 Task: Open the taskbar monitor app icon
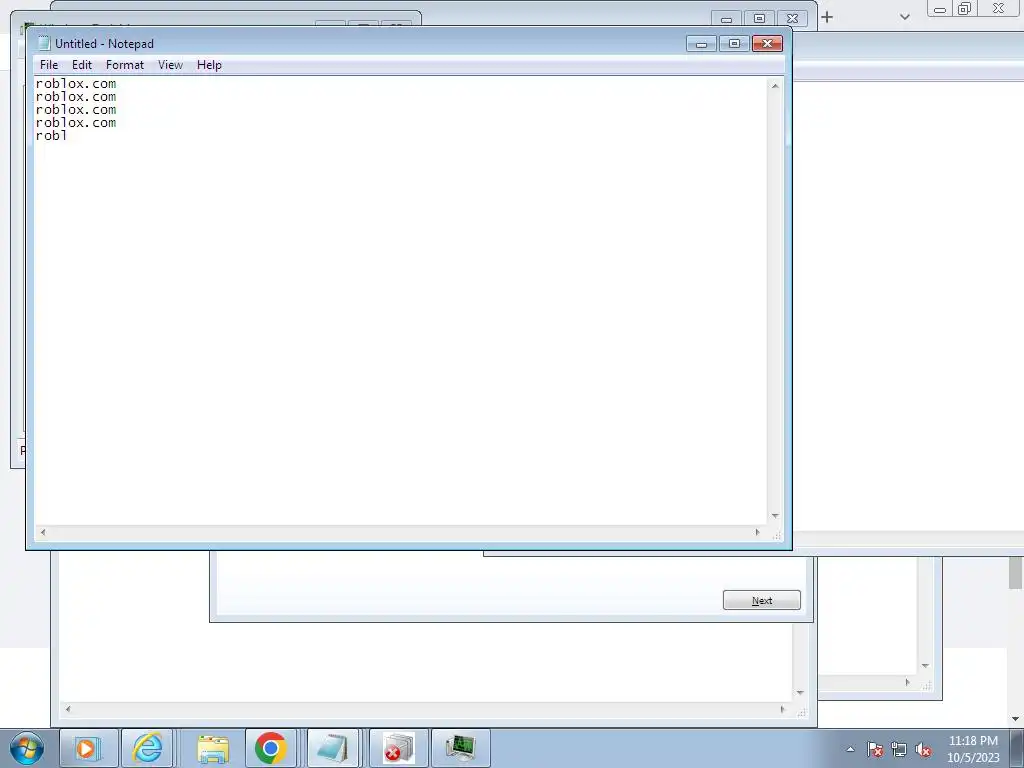(x=460, y=748)
